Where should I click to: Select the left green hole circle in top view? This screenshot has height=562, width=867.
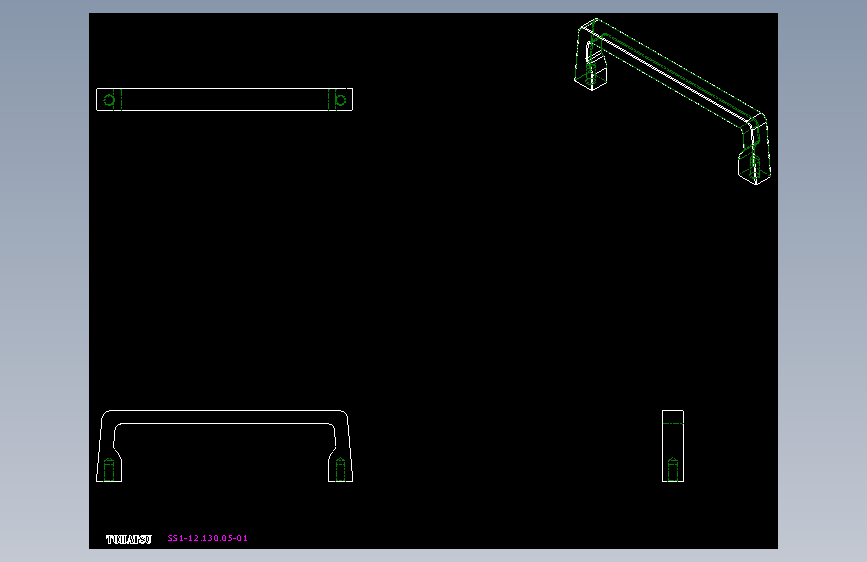[x=109, y=100]
